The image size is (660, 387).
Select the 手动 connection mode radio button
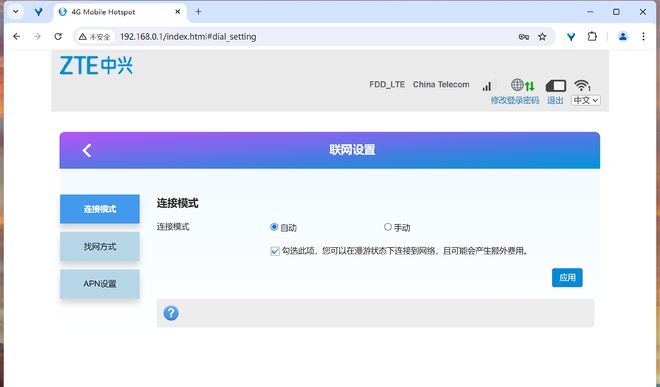click(x=388, y=227)
